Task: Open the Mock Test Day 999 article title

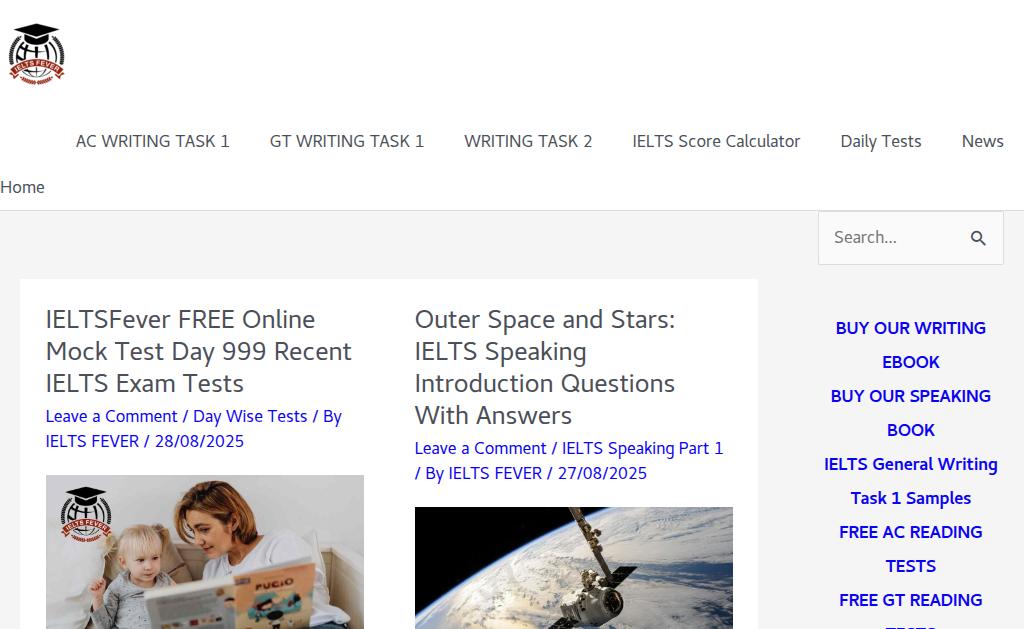Action: [x=199, y=351]
